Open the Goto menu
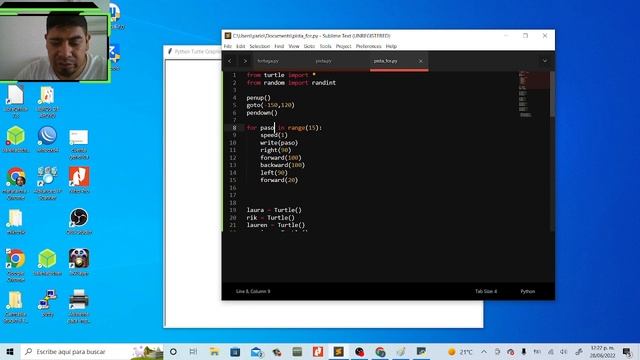This screenshot has height=360, width=640. (309, 46)
